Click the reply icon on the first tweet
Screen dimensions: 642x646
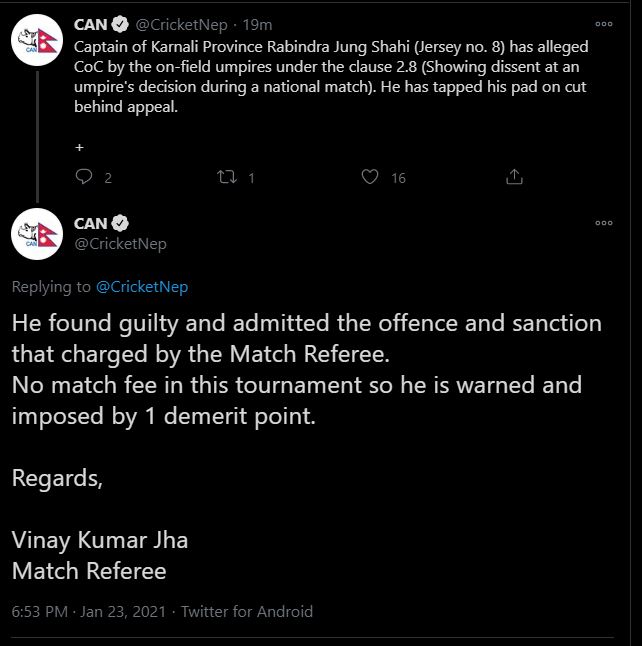(x=86, y=177)
